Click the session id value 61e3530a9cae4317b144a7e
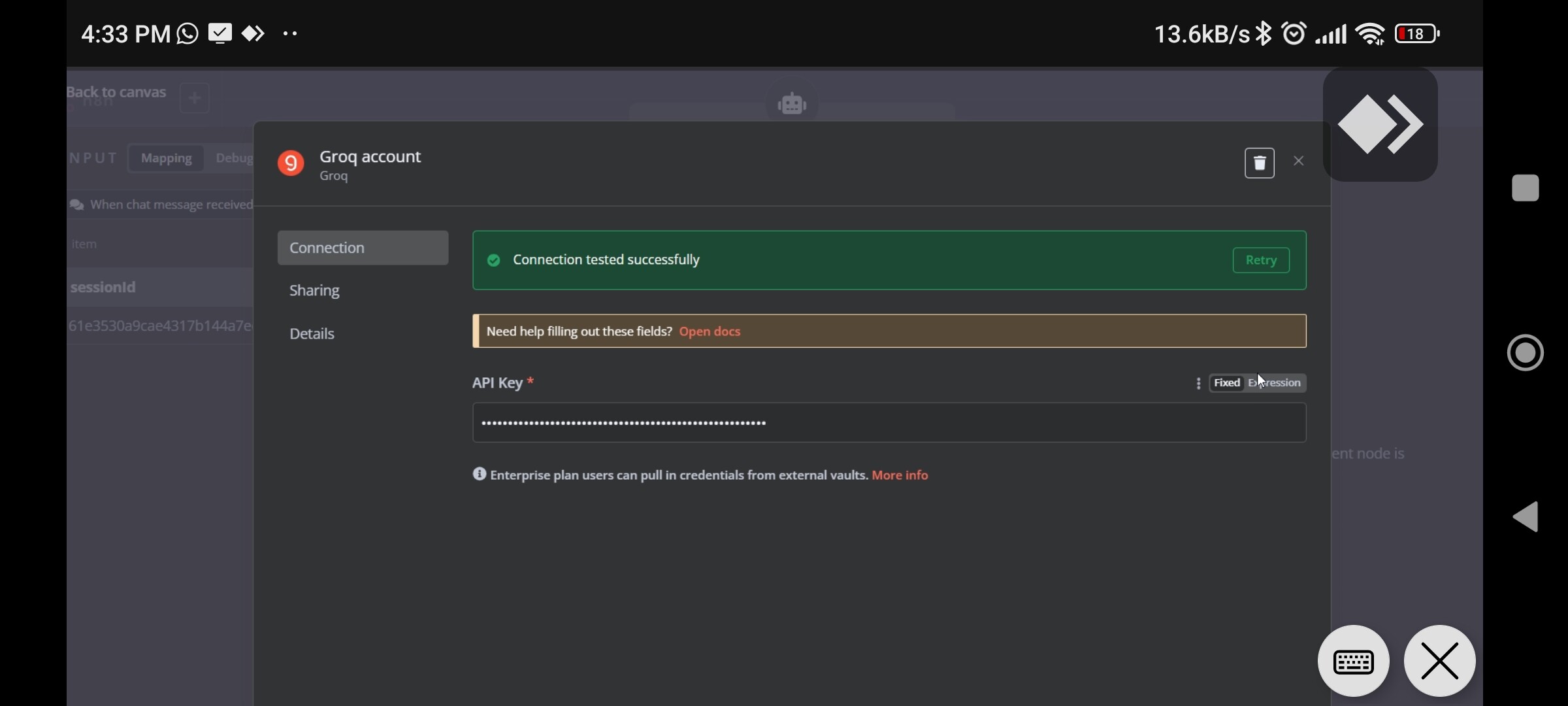1568x706 pixels. point(160,326)
